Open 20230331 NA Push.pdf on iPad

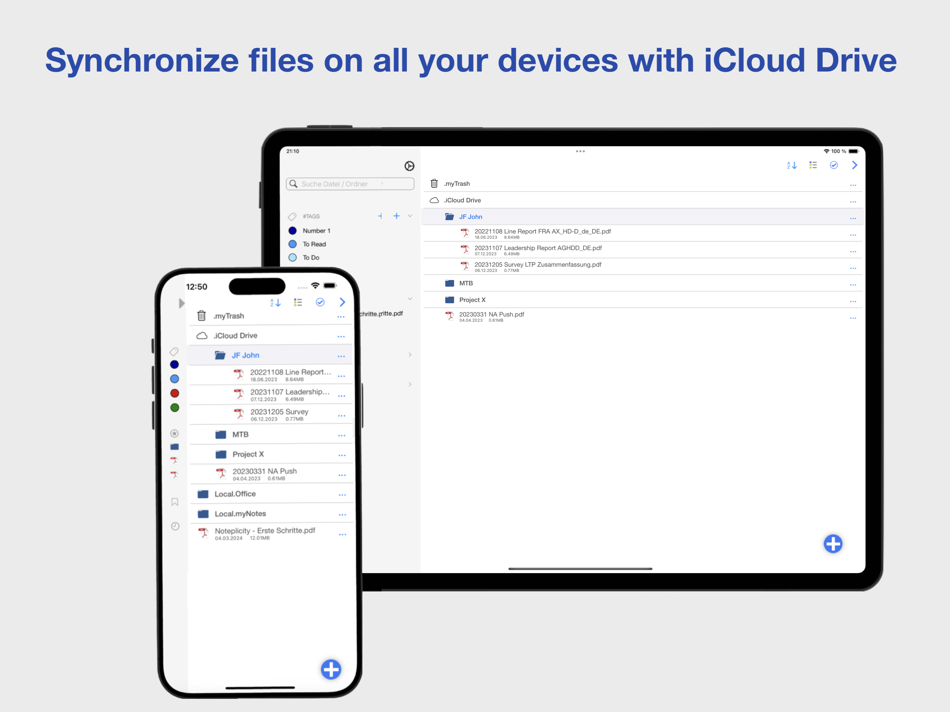click(643, 316)
